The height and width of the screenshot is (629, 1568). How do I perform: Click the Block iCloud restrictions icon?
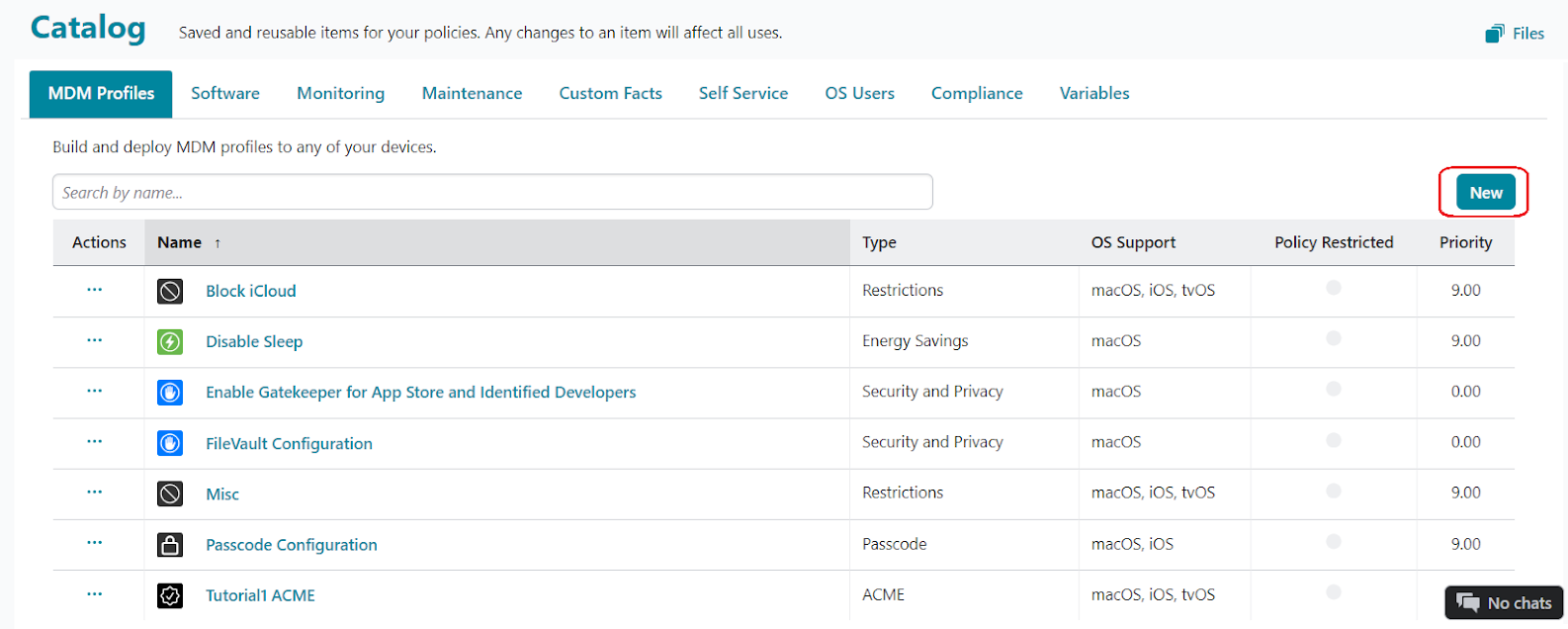[x=170, y=291]
